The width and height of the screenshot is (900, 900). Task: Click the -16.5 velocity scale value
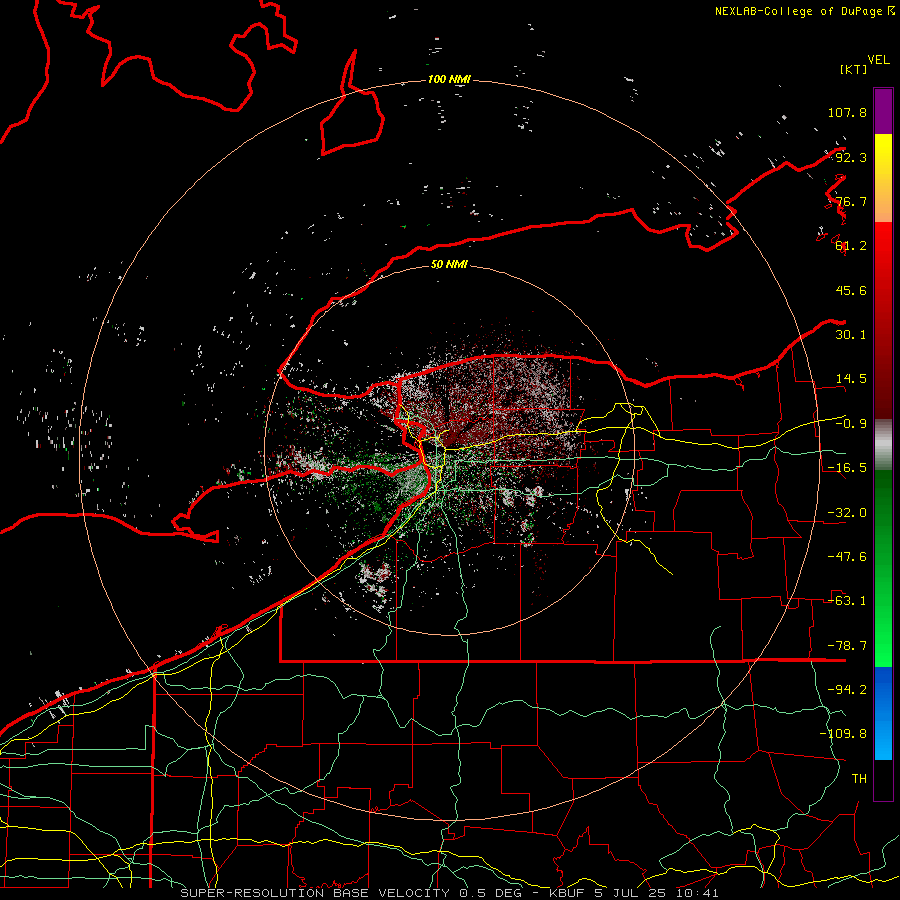coord(847,468)
